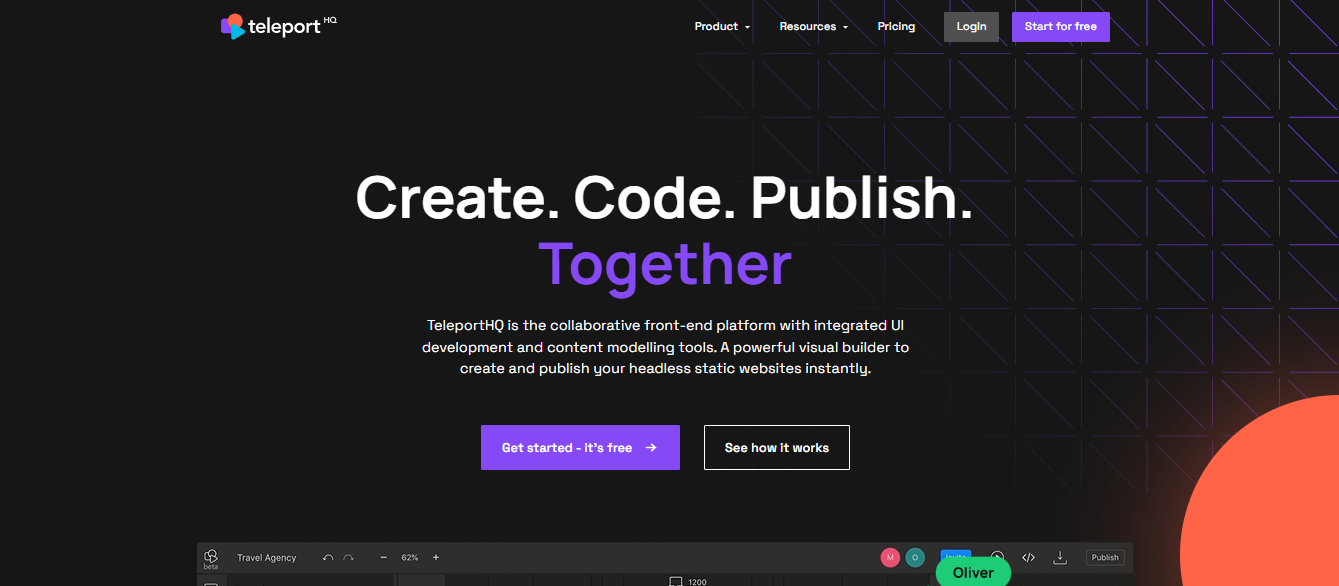The height and width of the screenshot is (586, 1339).
Task: Expand the Resources dropdown menu
Action: point(813,27)
